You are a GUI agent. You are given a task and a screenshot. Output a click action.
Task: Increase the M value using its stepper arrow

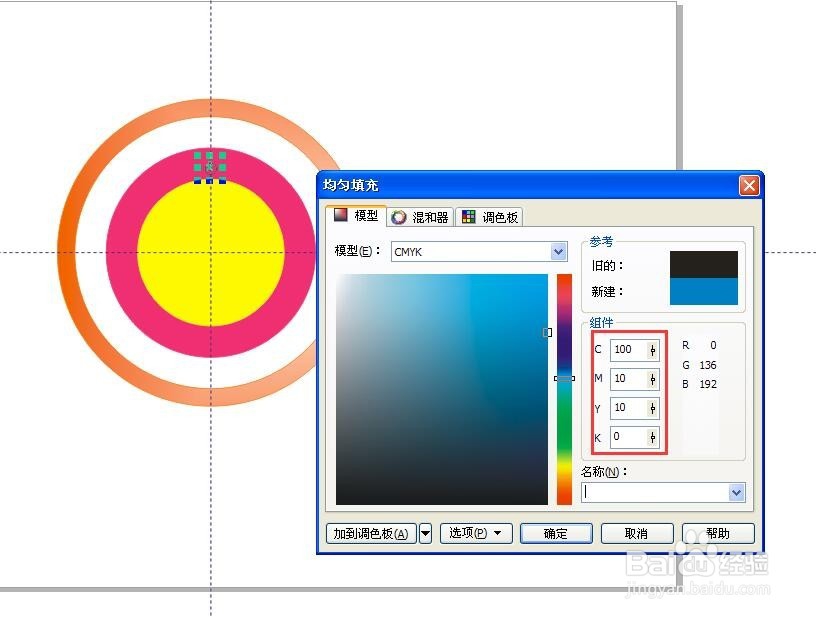tap(651, 375)
